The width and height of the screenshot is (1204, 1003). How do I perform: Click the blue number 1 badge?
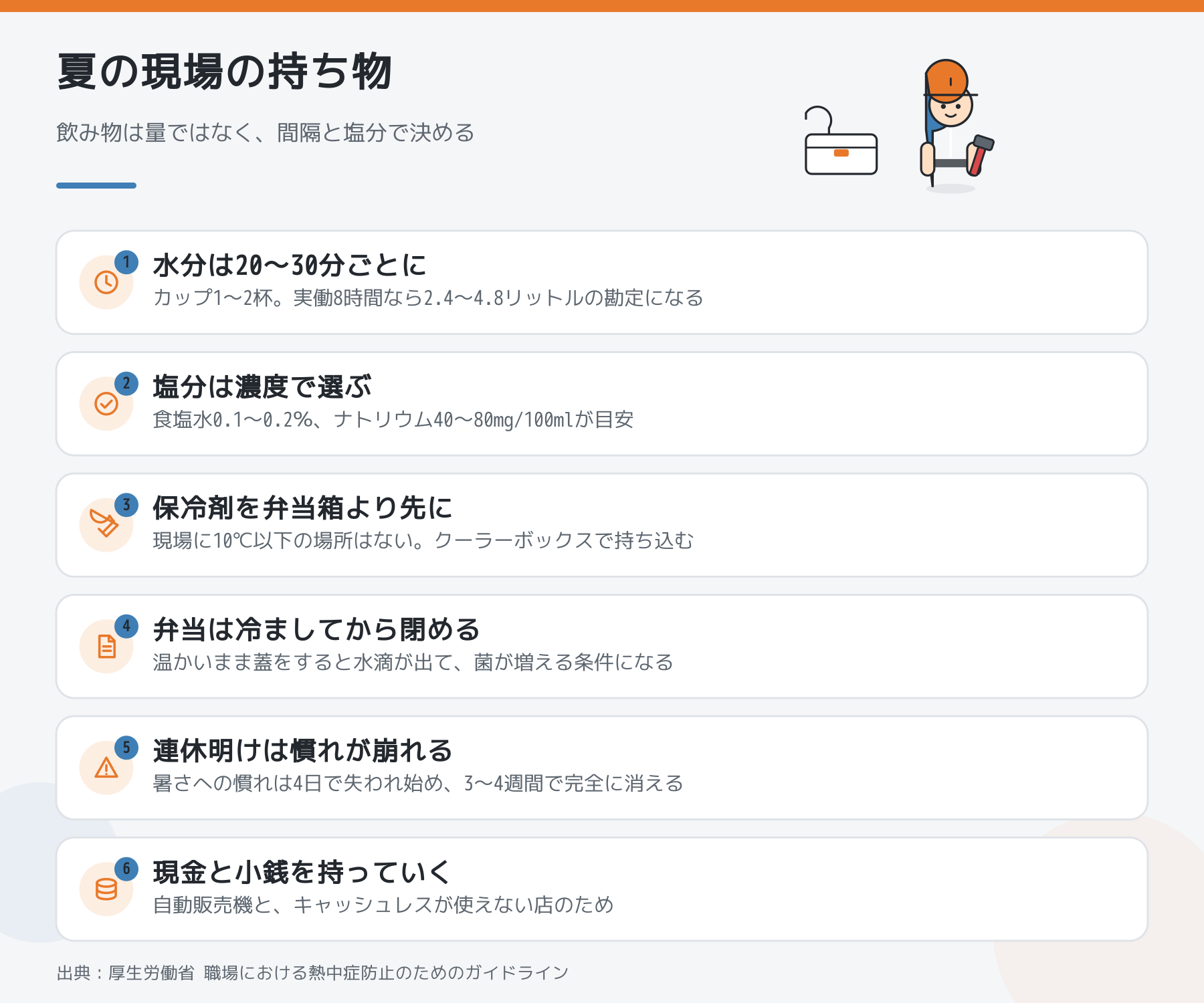126,262
